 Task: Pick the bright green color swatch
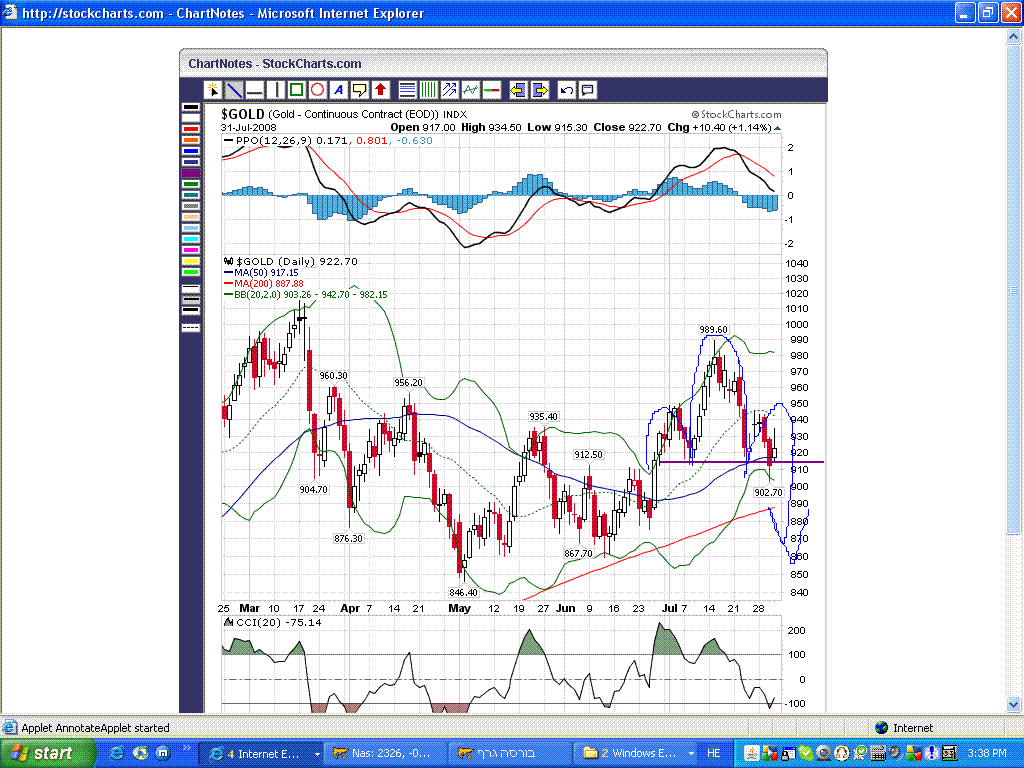[191, 272]
